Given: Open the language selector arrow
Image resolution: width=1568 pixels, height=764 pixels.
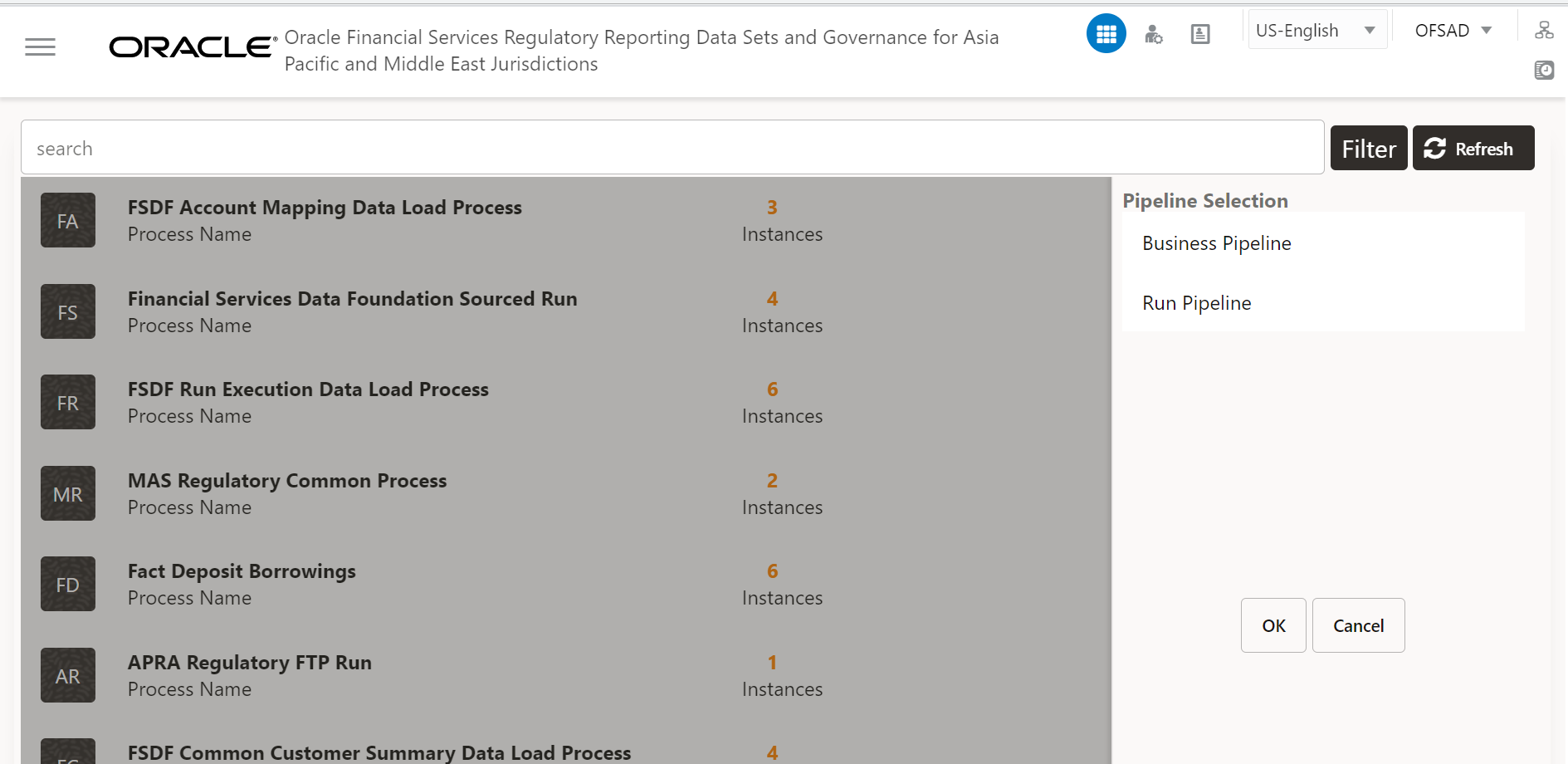Looking at the screenshot, I should (1370, 30).
